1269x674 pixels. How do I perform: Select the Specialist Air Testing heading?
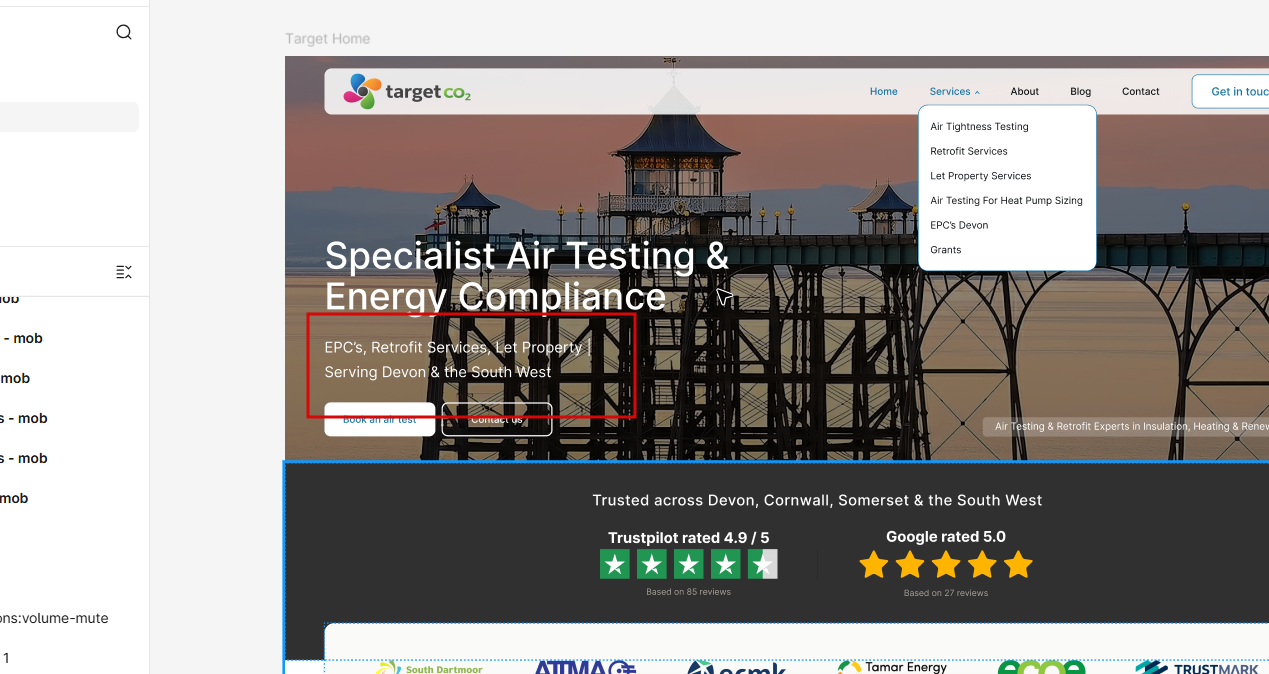pos(527,276)
